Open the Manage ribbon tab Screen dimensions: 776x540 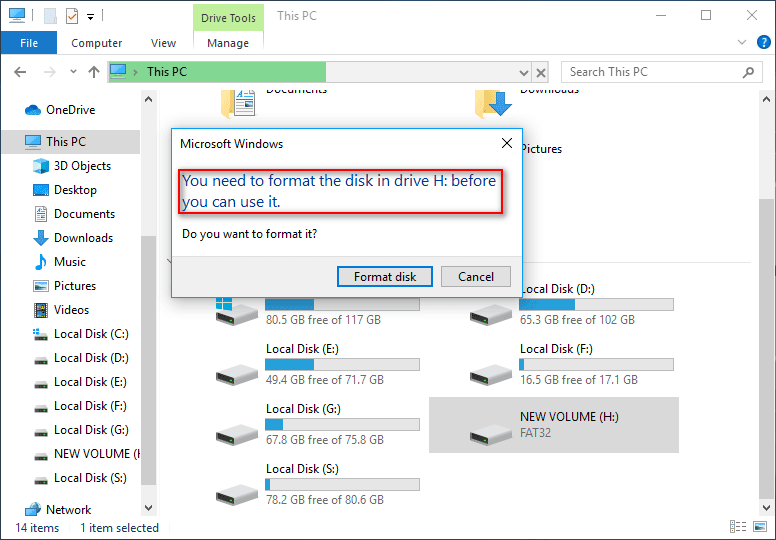click(x=228, y=43)
